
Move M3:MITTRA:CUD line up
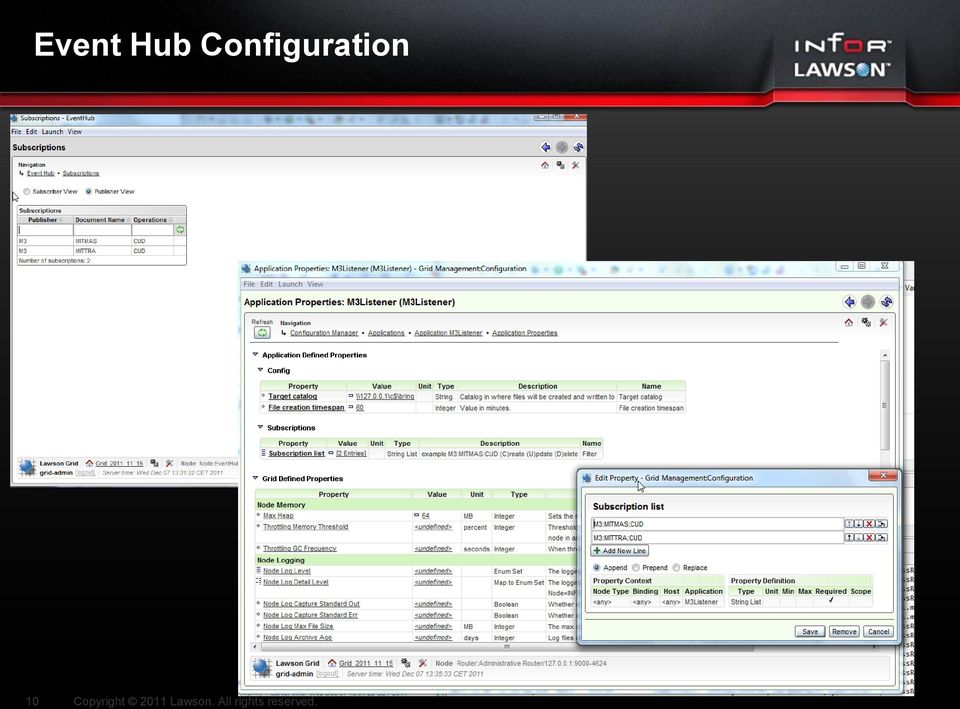click(849, 538)
